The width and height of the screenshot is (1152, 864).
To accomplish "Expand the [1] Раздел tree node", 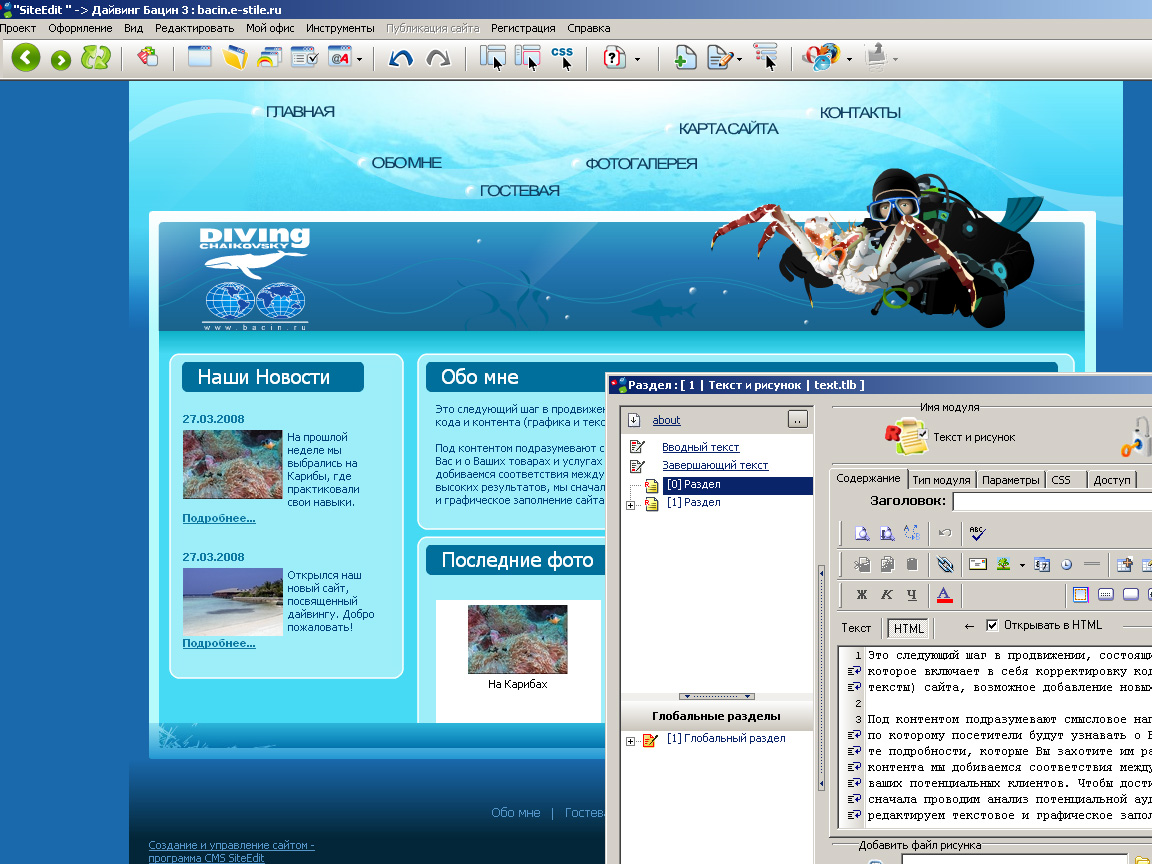I will pos(630,504).
